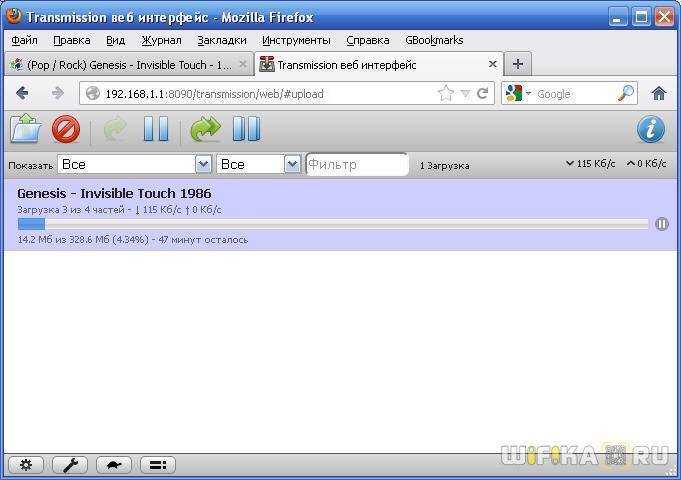The height and width of the screenshot is (480, 681).
Task: Open settings gear at bottom
Action: 26,465
